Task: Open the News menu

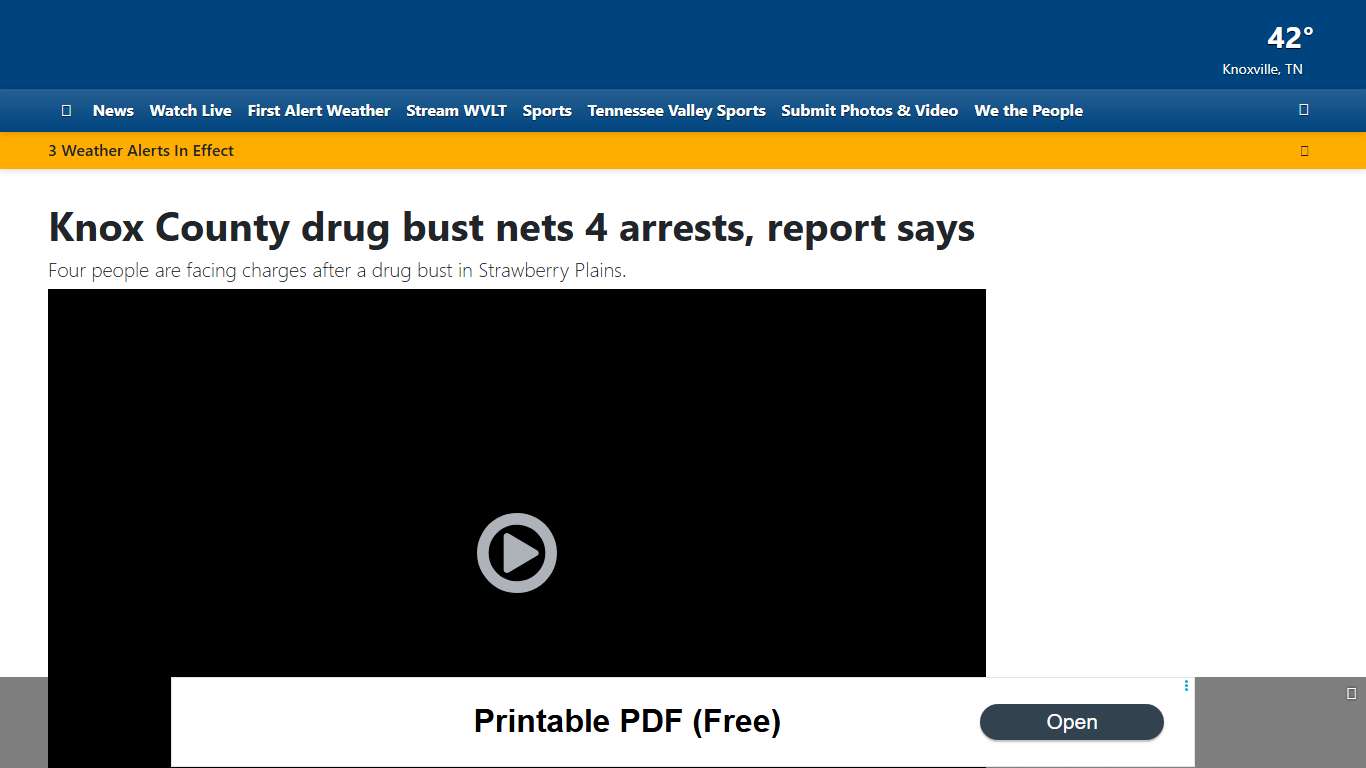Action: click(x=112, y=111)
